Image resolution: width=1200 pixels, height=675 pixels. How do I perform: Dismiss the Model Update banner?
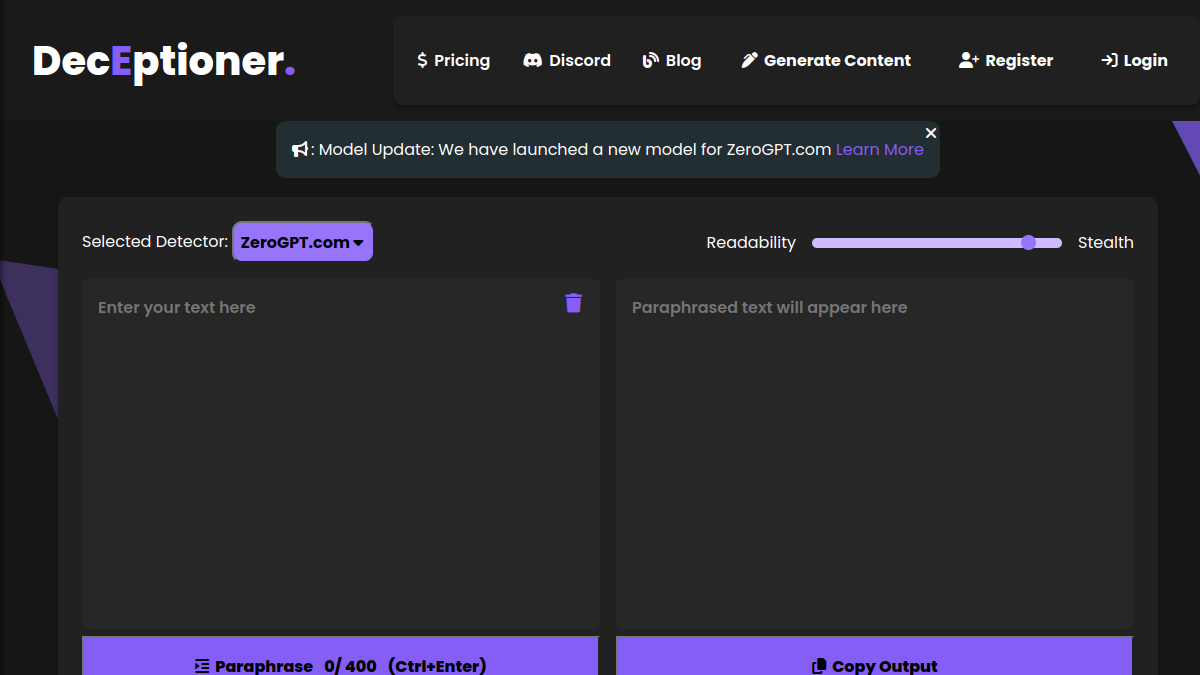pos(931,133)
